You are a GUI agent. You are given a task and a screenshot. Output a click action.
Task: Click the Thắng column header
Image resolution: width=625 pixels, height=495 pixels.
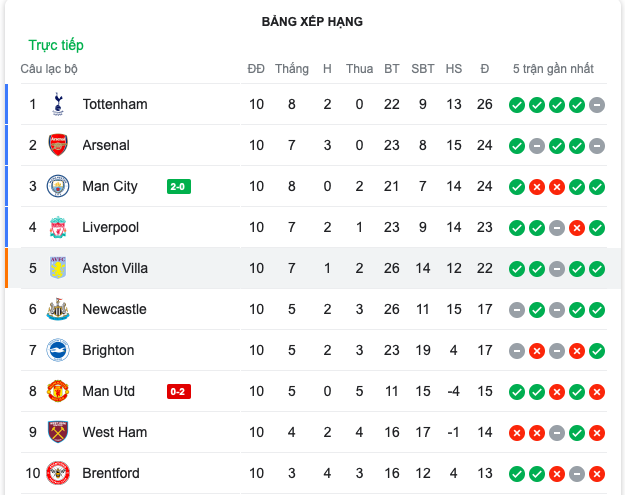[292, 69]
